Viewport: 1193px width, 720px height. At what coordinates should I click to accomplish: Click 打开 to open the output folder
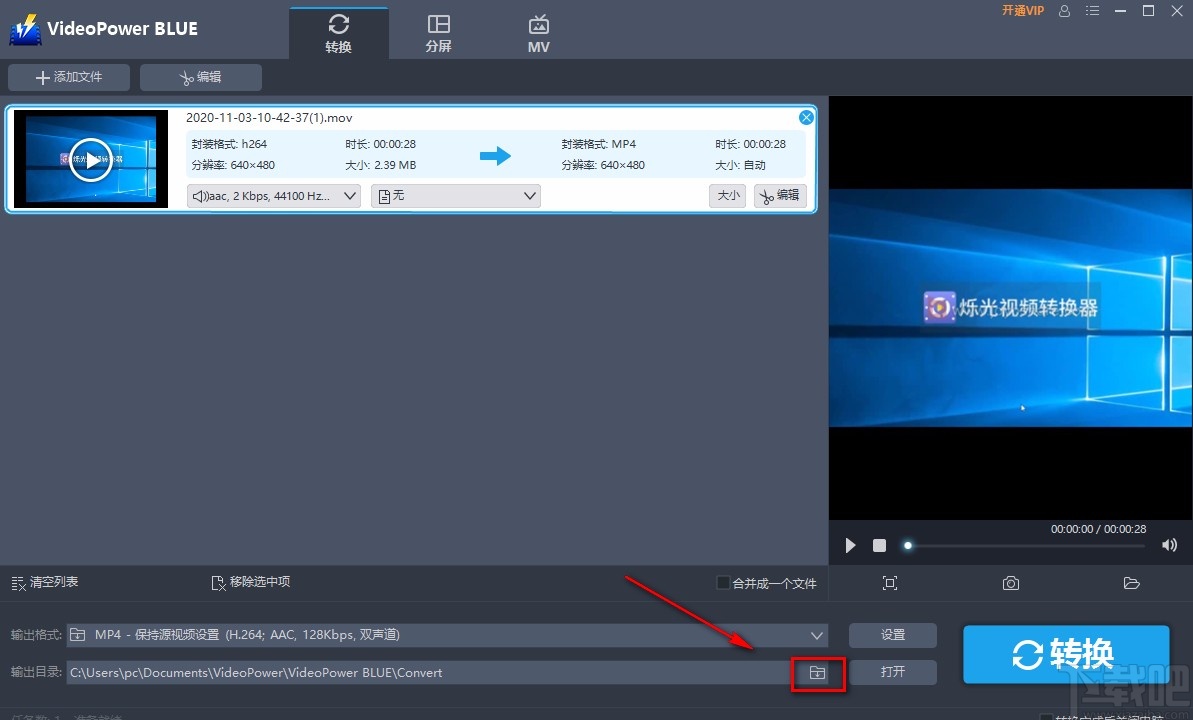coord(892,672)
